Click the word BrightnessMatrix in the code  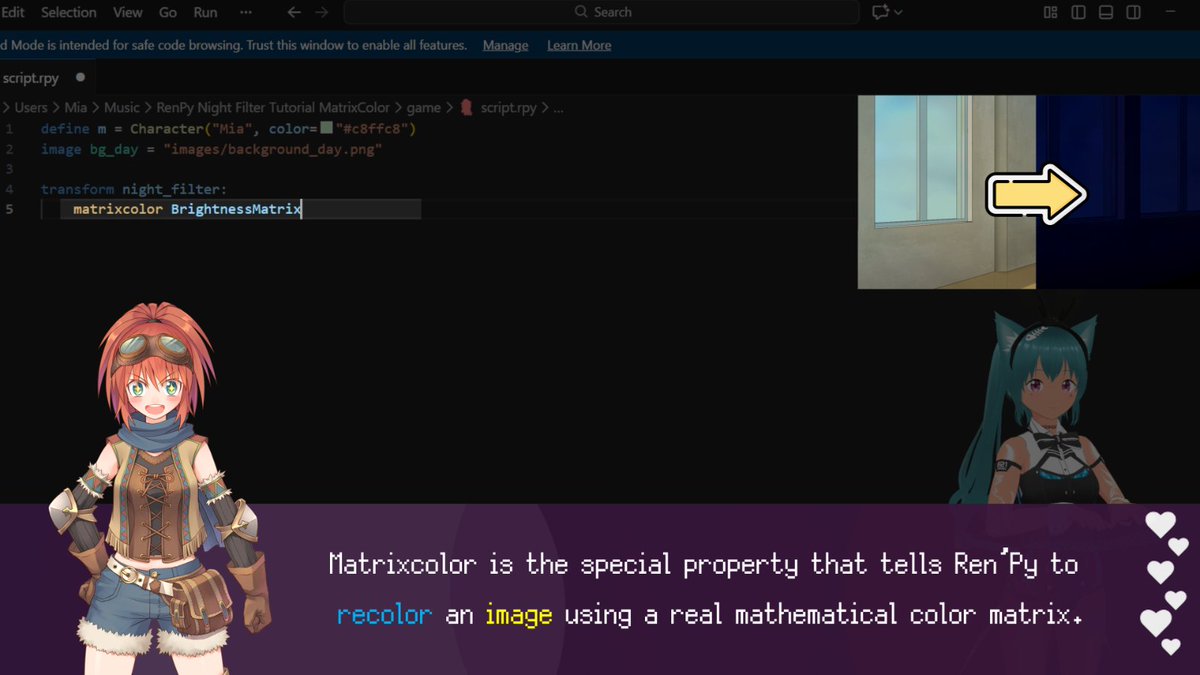(x=236, y=209)
